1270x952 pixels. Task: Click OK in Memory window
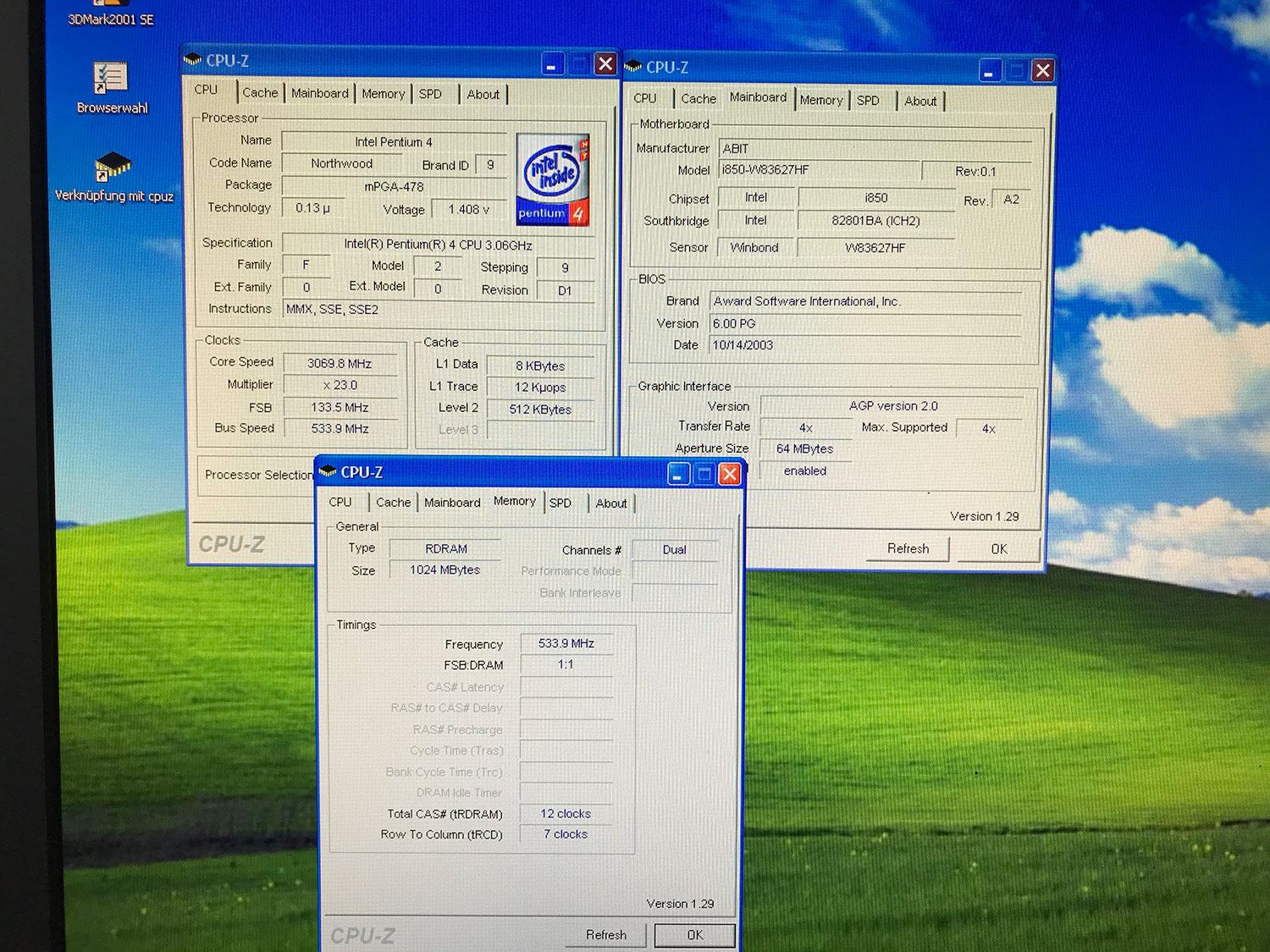click(695, 935)
